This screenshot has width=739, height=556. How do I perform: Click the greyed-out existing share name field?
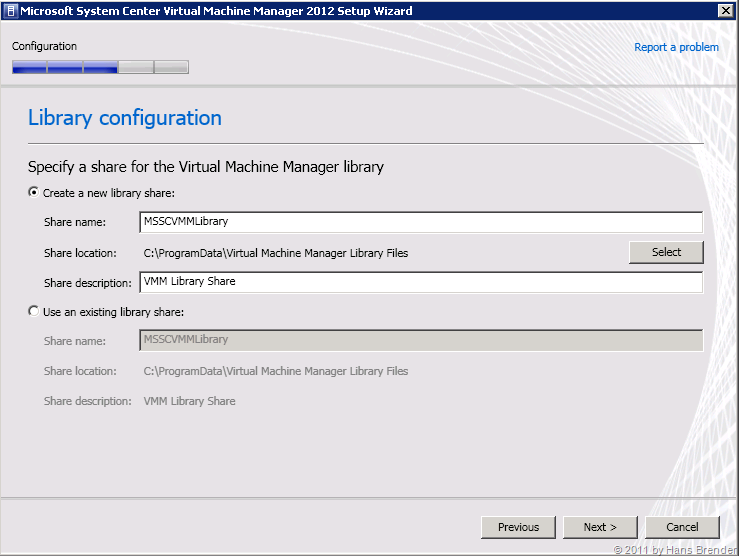click(420, 340)
